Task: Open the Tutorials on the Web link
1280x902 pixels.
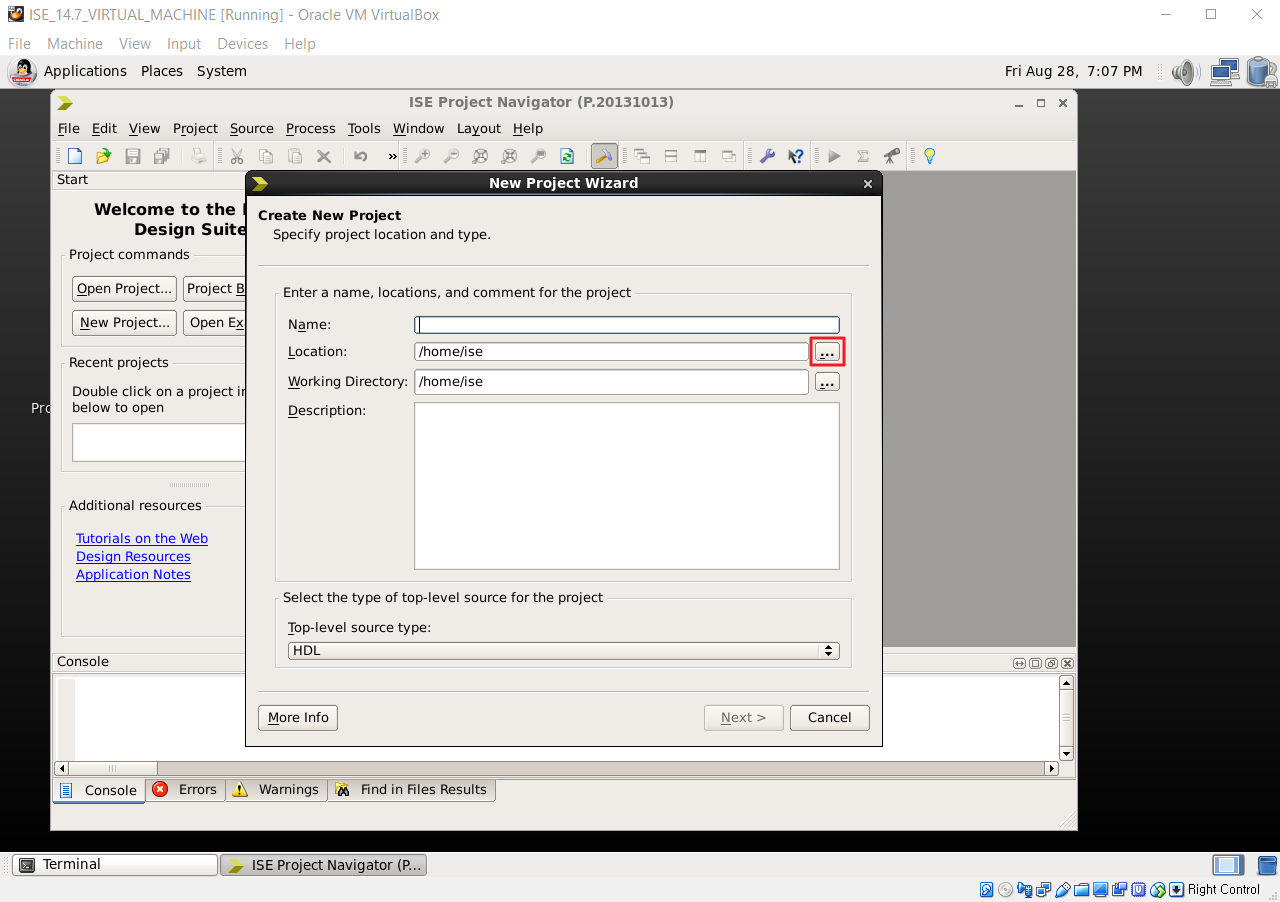Action: click(x=142, y=538)
